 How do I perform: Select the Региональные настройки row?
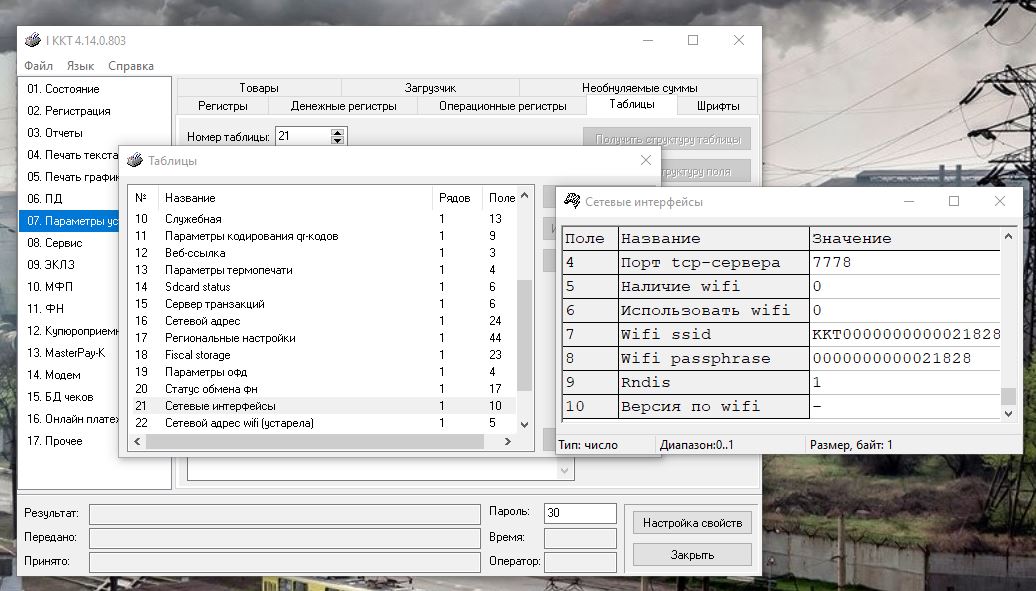point(322,338)
